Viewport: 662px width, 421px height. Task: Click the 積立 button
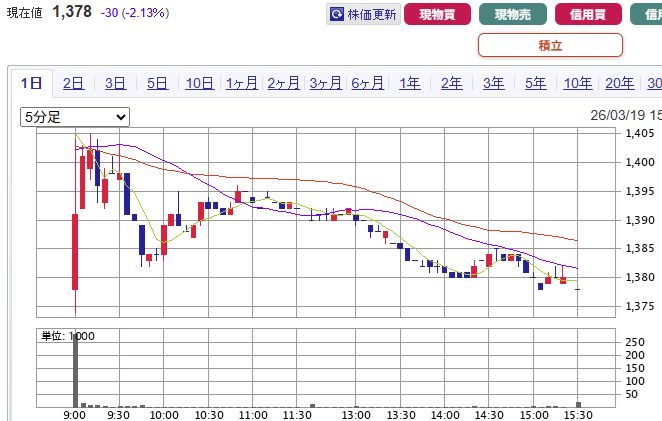550,45
